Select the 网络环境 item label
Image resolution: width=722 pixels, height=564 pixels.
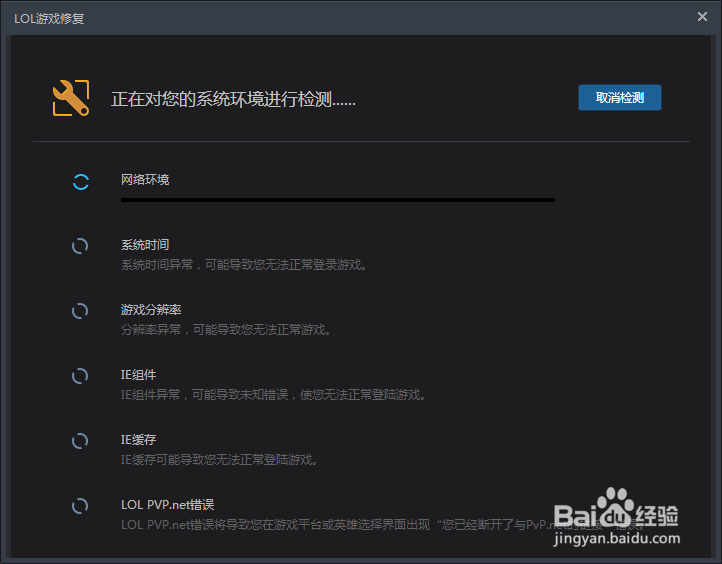[145, 180]
